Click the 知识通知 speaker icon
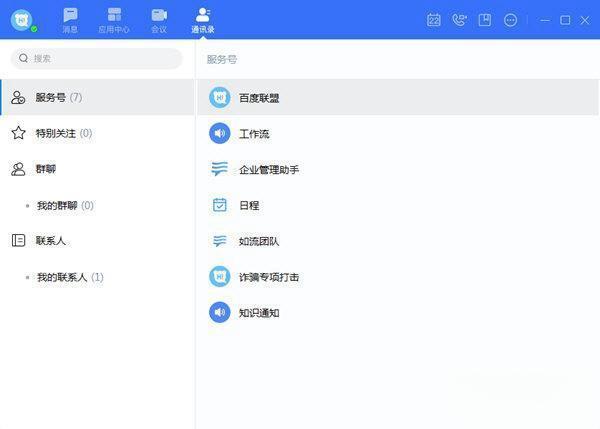This screenshot has height=429, width=600. tap(220, 312)
